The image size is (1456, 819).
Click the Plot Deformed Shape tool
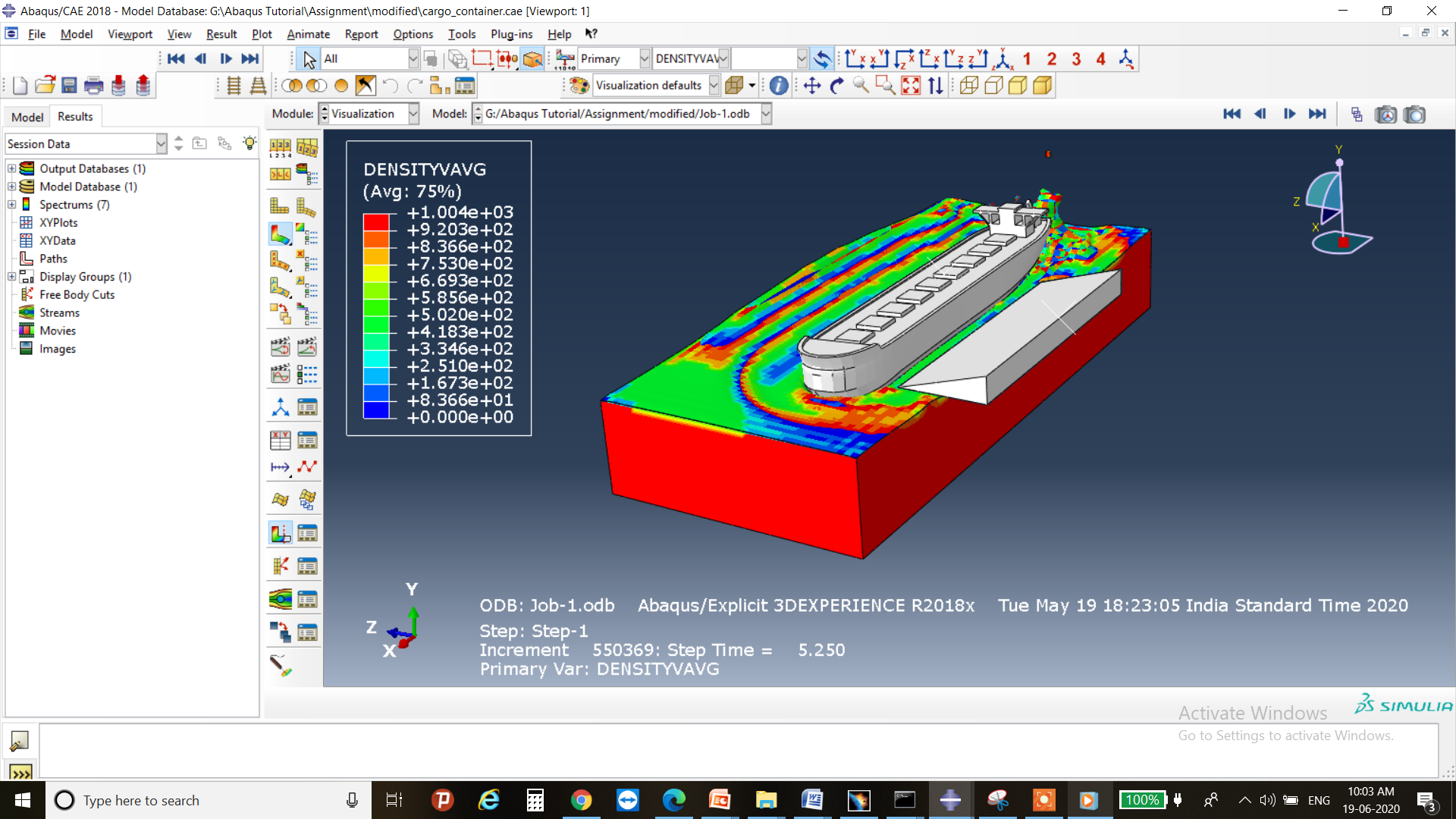(306, 206)
